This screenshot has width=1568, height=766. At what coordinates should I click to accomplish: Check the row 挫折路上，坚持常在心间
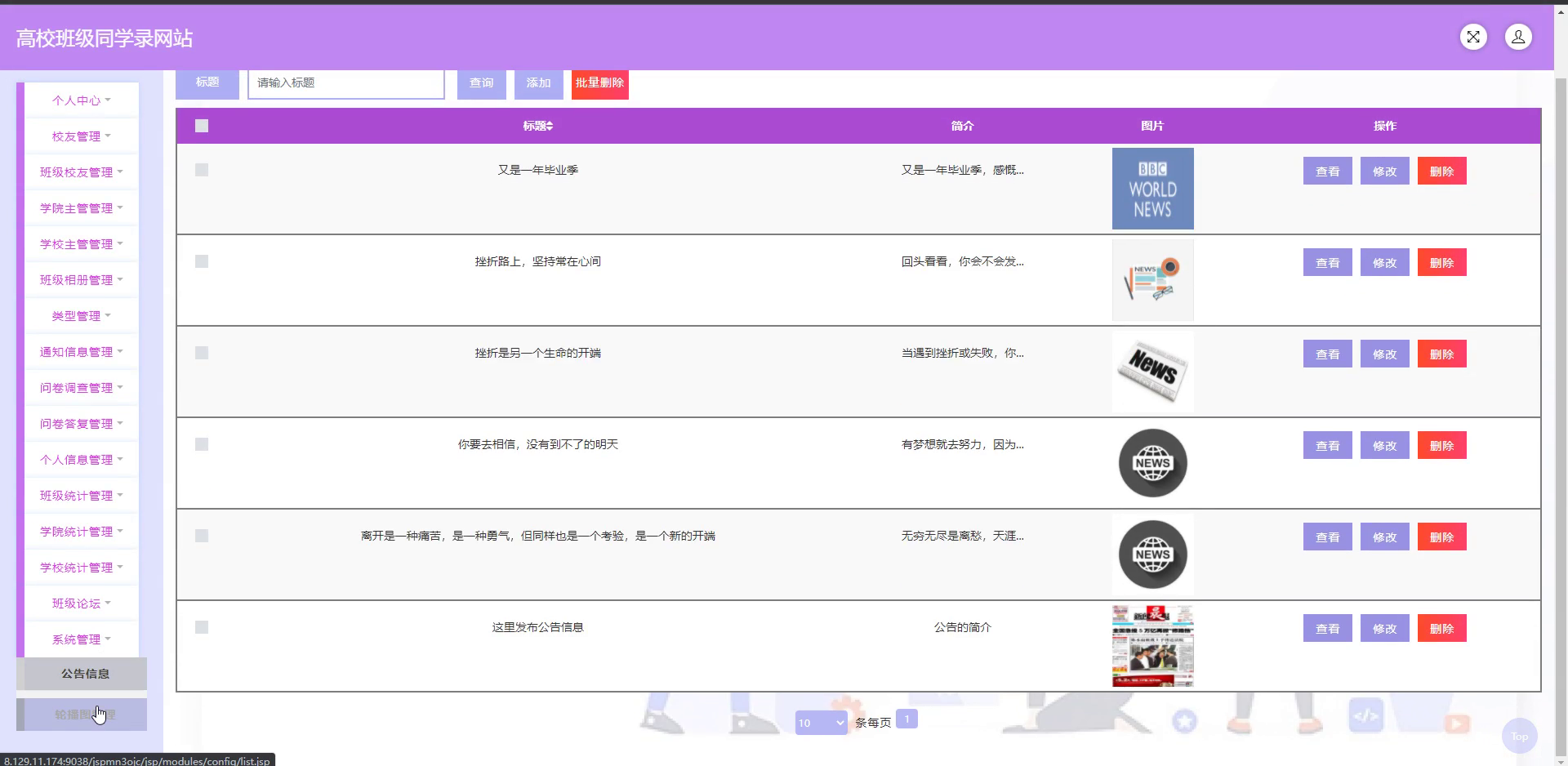pos(202,261)
